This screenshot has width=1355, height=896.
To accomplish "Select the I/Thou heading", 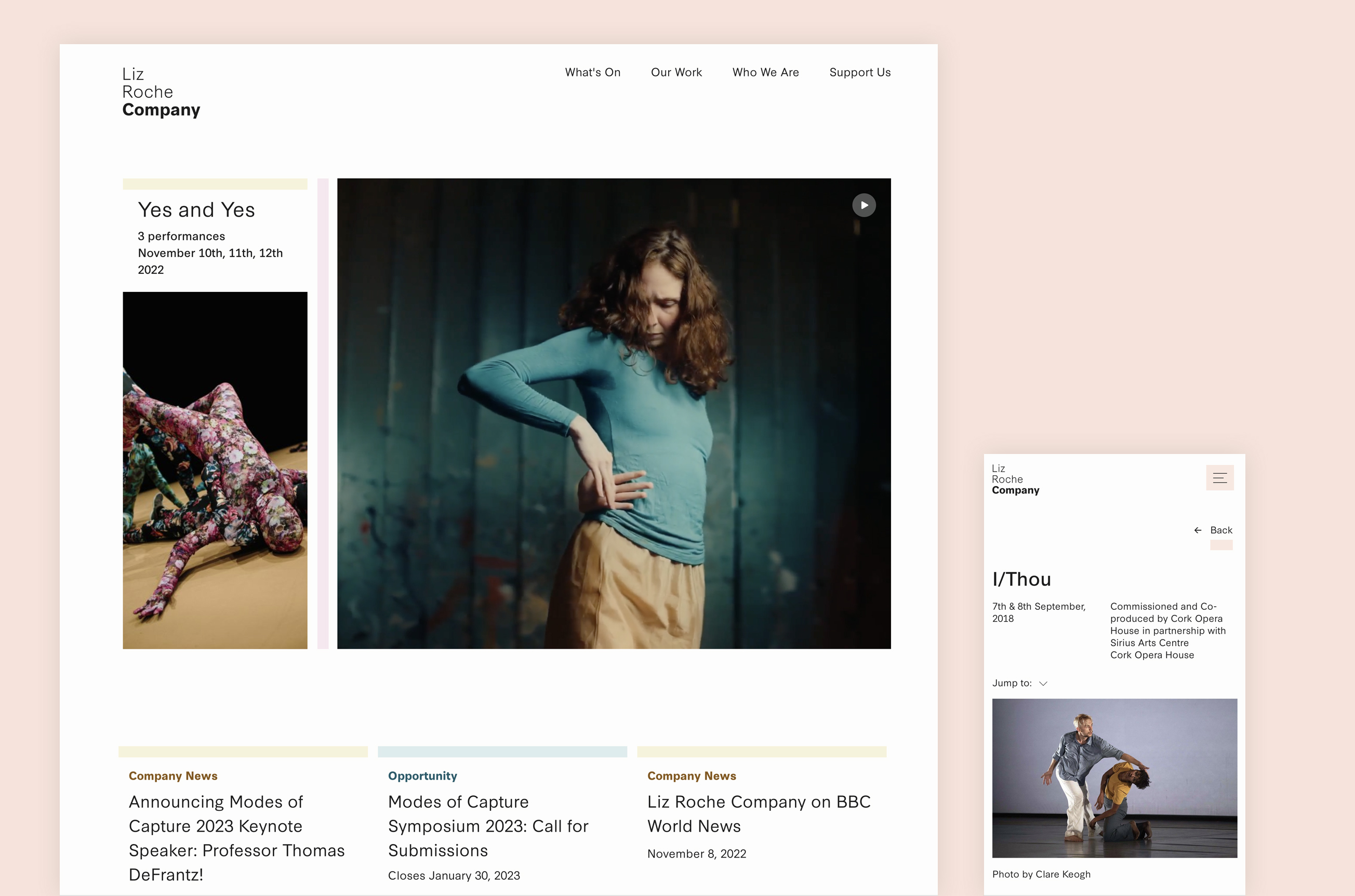I will [x=1021, y=579].
